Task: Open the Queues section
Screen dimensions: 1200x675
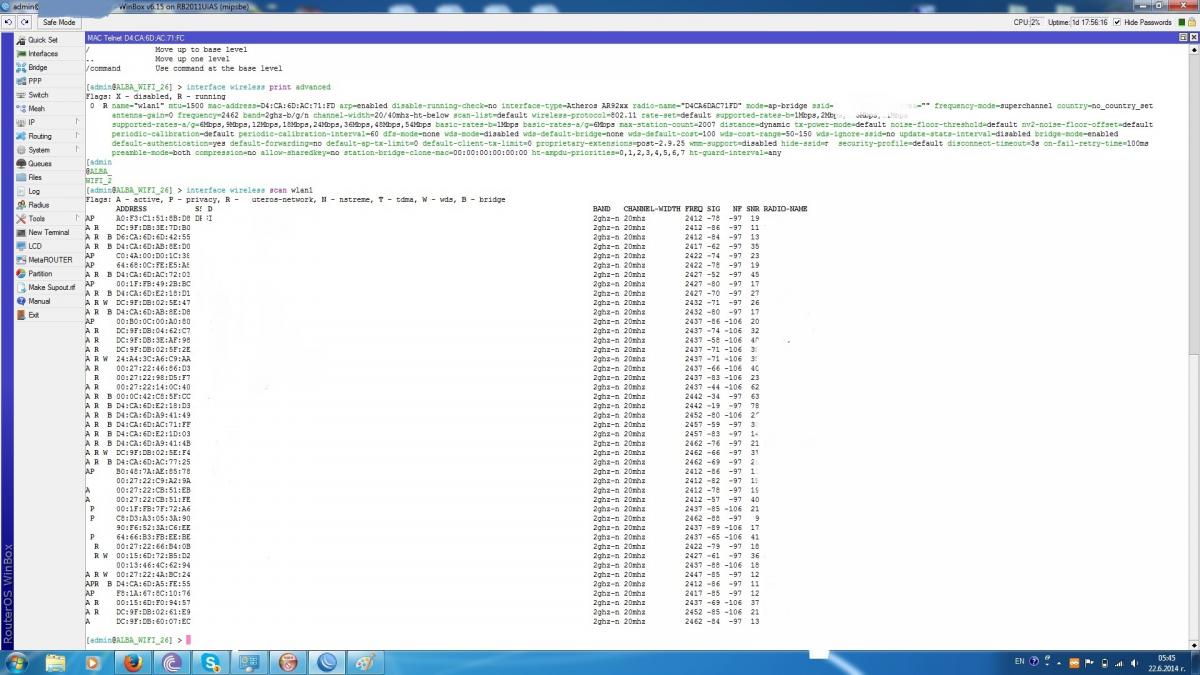Action: click(x=39, y=164)
